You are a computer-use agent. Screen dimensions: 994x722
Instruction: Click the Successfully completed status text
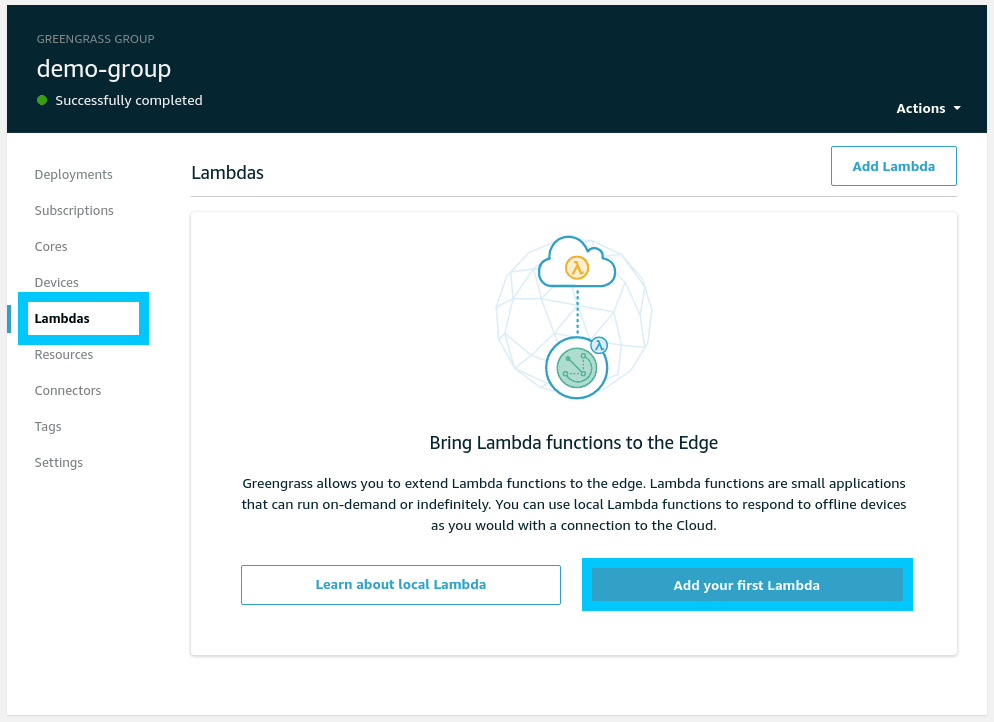pos(129,100)
